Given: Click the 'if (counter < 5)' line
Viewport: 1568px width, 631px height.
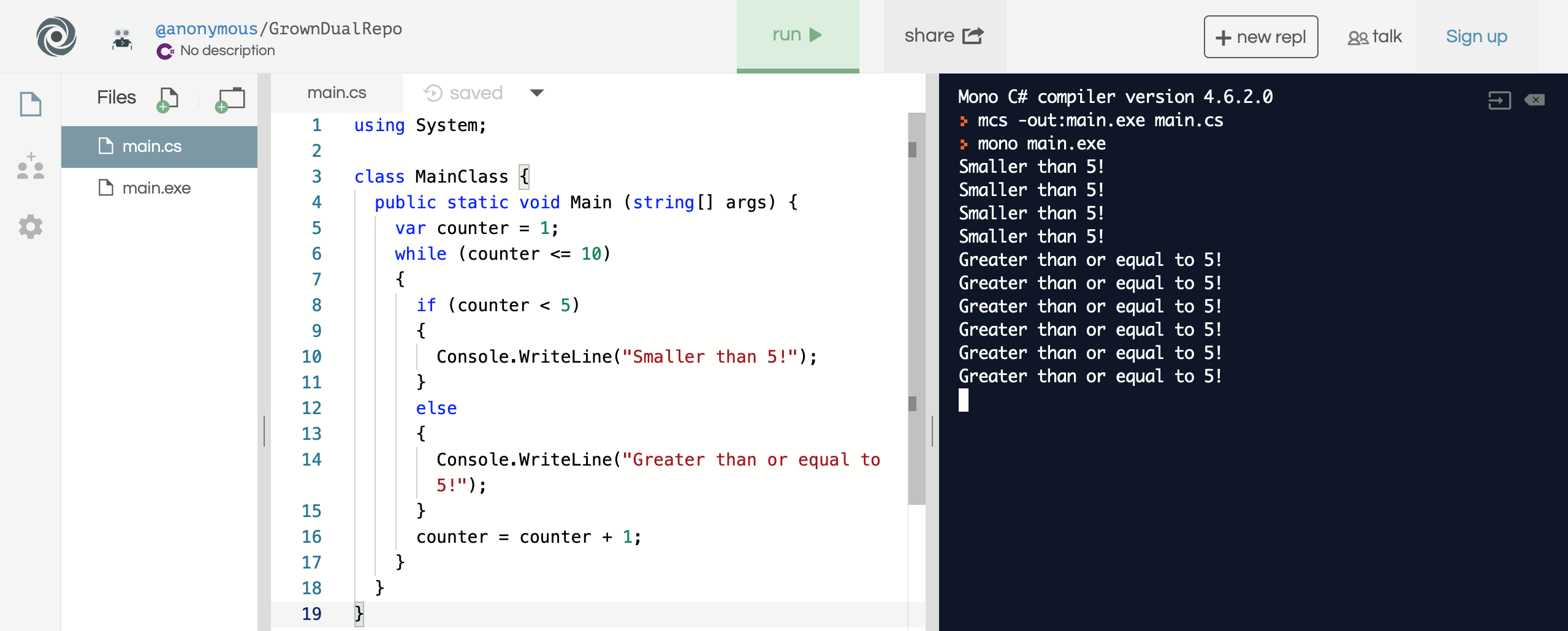Looking at the screenshot, I should (498, 306).
